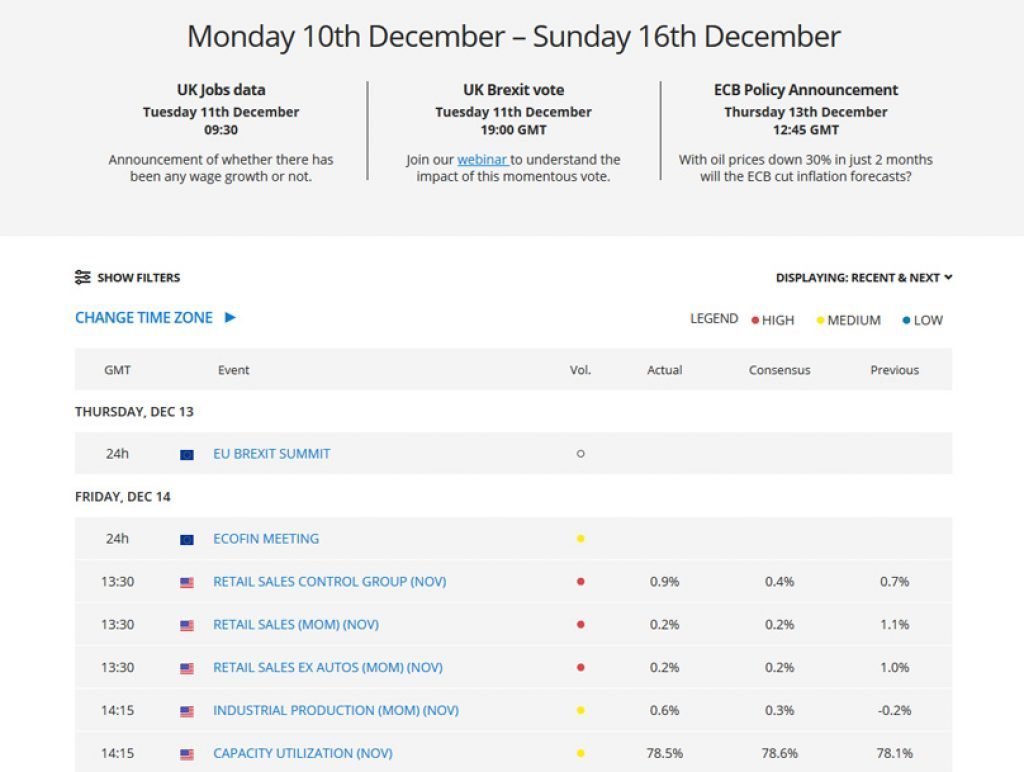Click yellow volatility dot for Ecofin Meeting
Screen dimensions: 1024x772
point(581,539)
